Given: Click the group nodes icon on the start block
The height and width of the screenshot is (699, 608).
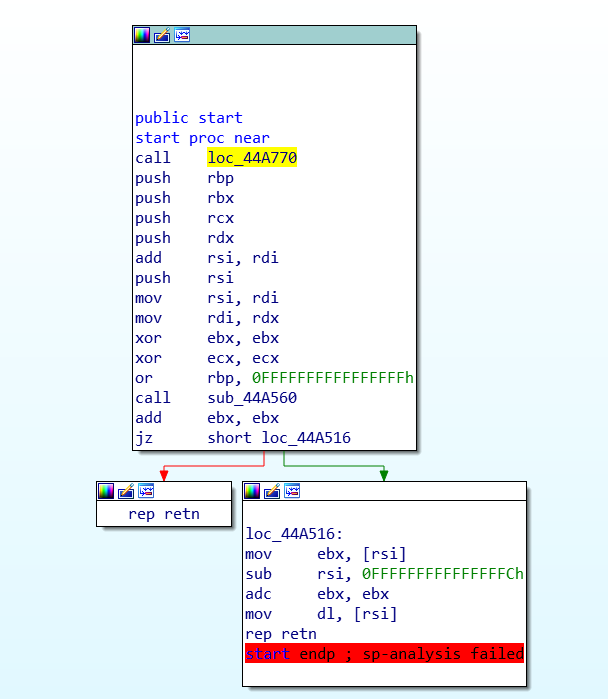Looking at the screenshot, I should (182, 34).
